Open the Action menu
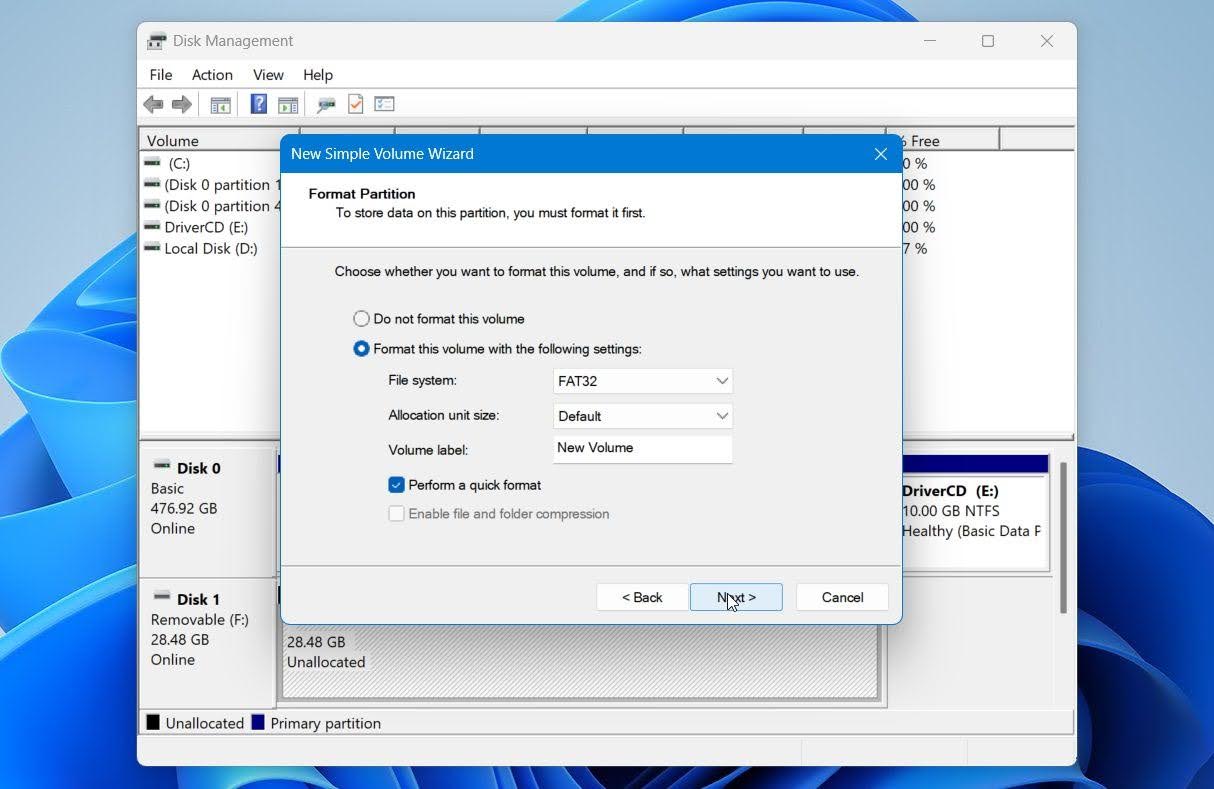Screen dimensions: 1214x789 212,75
